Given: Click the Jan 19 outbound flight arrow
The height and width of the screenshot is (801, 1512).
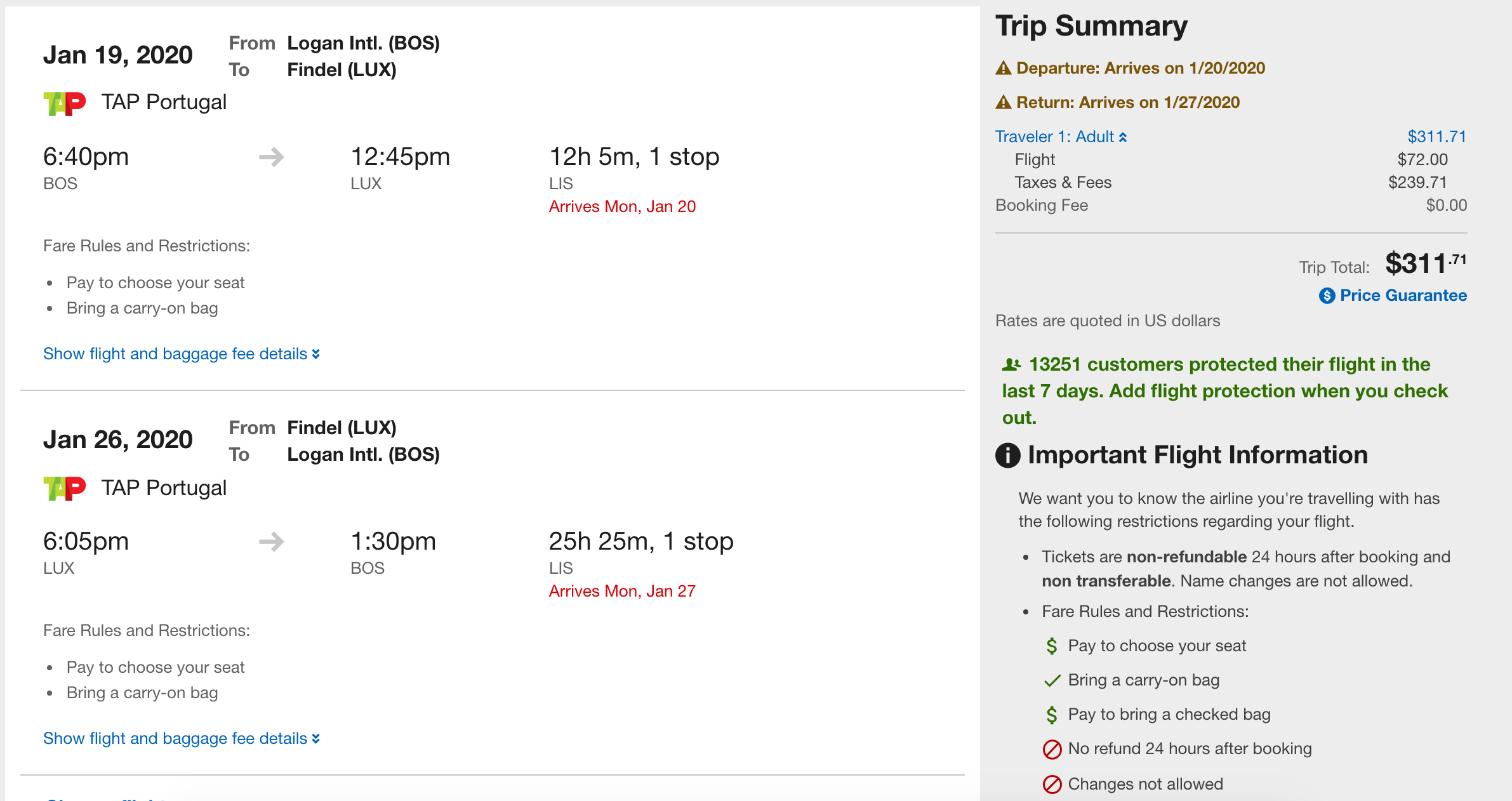Looking at the screenshot, I should click(x=271, y=157).
